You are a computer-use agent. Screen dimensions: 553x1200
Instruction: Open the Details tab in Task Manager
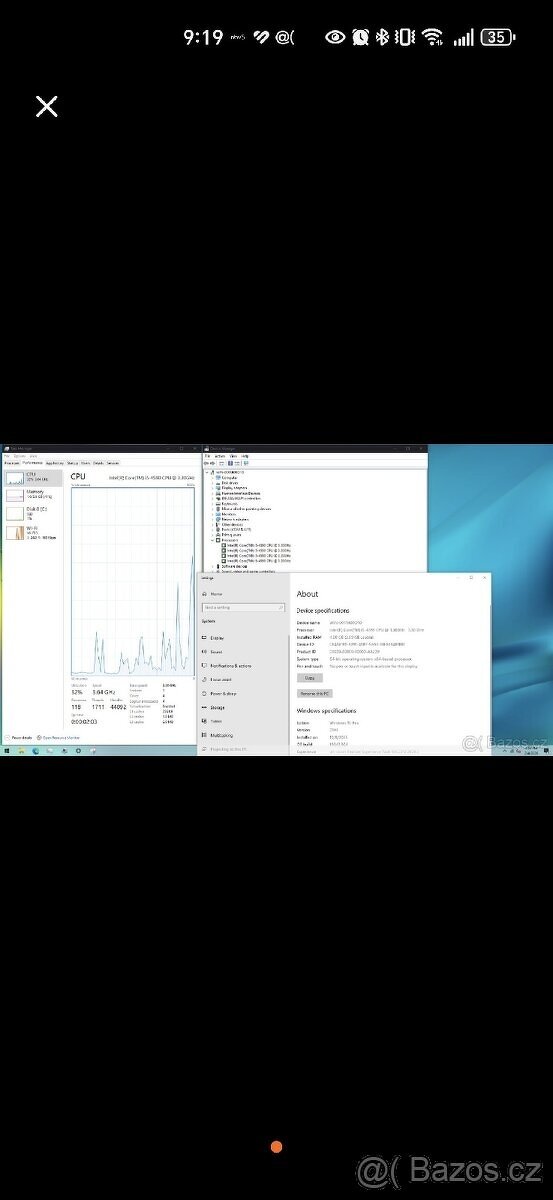(98, 463)
